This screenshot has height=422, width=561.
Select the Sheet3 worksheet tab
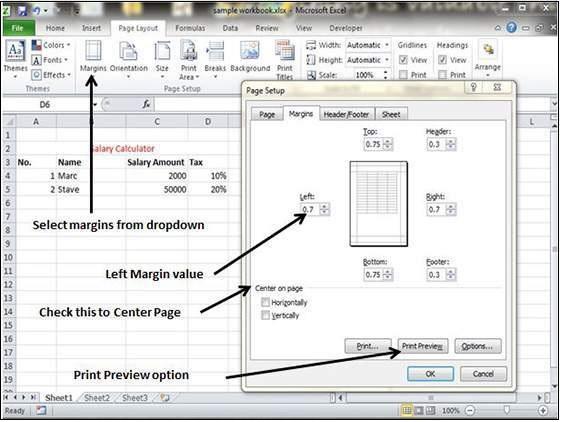[x=135, y=398]
